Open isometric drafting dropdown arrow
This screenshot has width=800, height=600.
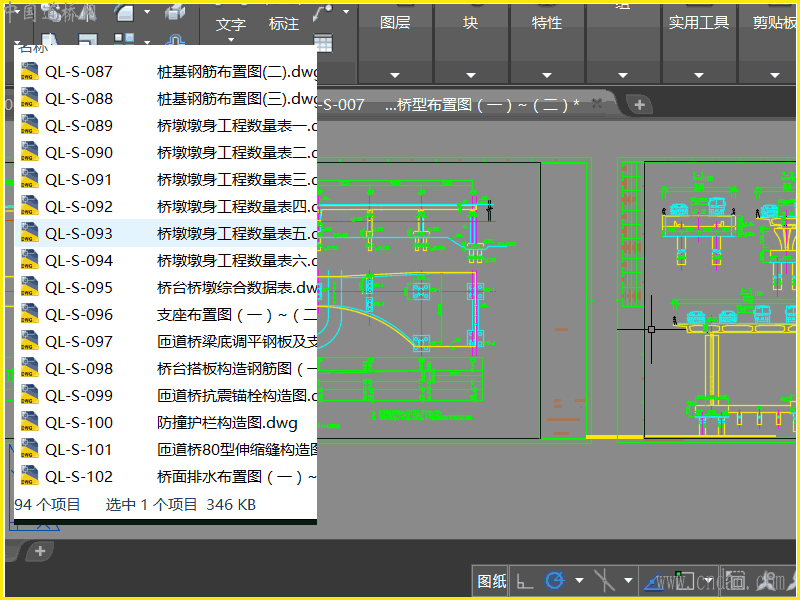pos(628,581)
